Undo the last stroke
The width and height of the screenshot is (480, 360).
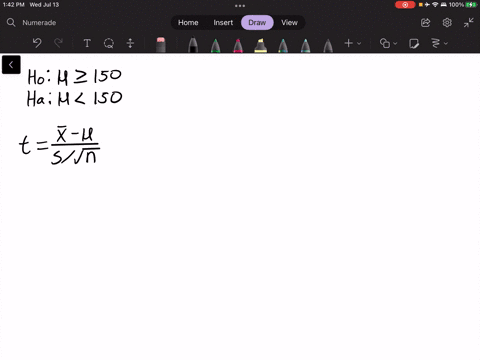(x=37, y=43)
